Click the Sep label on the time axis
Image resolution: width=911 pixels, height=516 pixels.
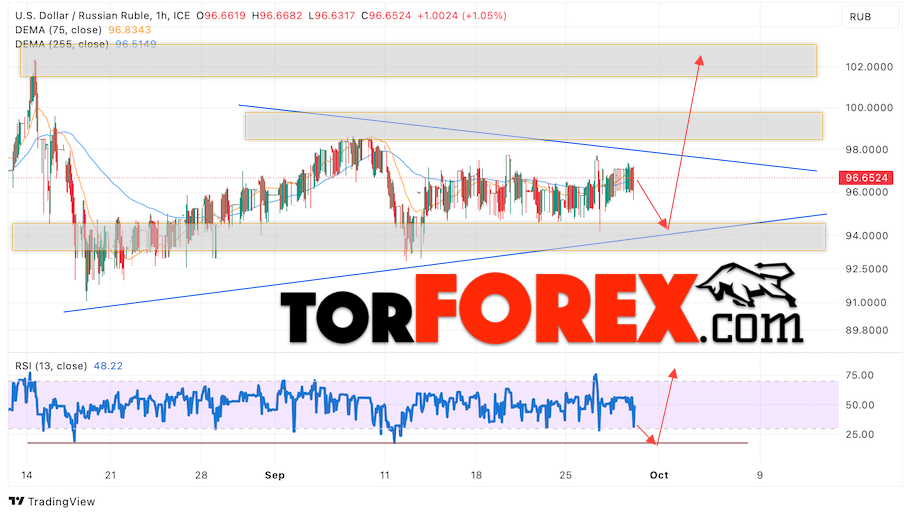tap(275, 475)
